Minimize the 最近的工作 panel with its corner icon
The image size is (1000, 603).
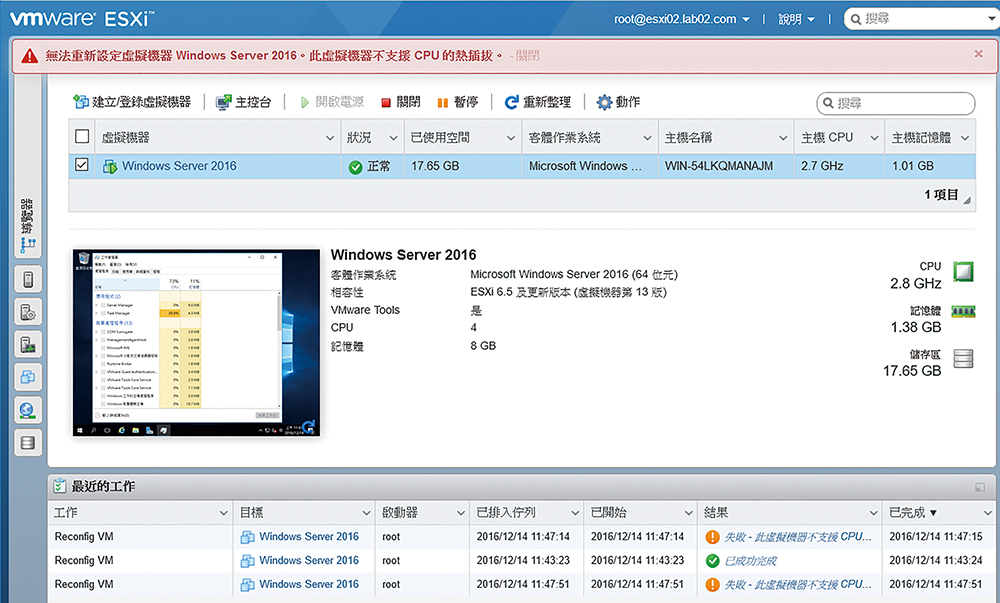point(980,488)
